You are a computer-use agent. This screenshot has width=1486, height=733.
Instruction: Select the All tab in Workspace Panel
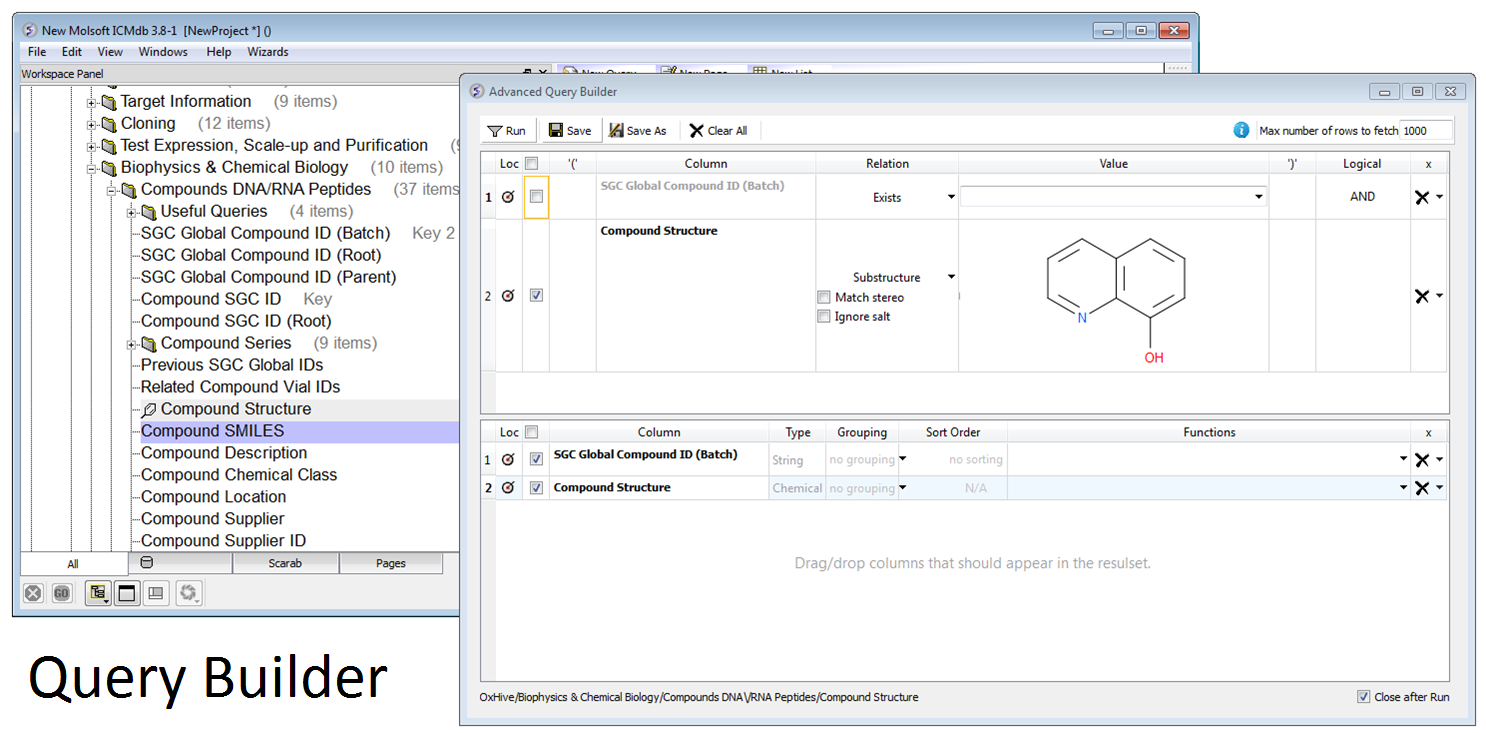point(73,563)
